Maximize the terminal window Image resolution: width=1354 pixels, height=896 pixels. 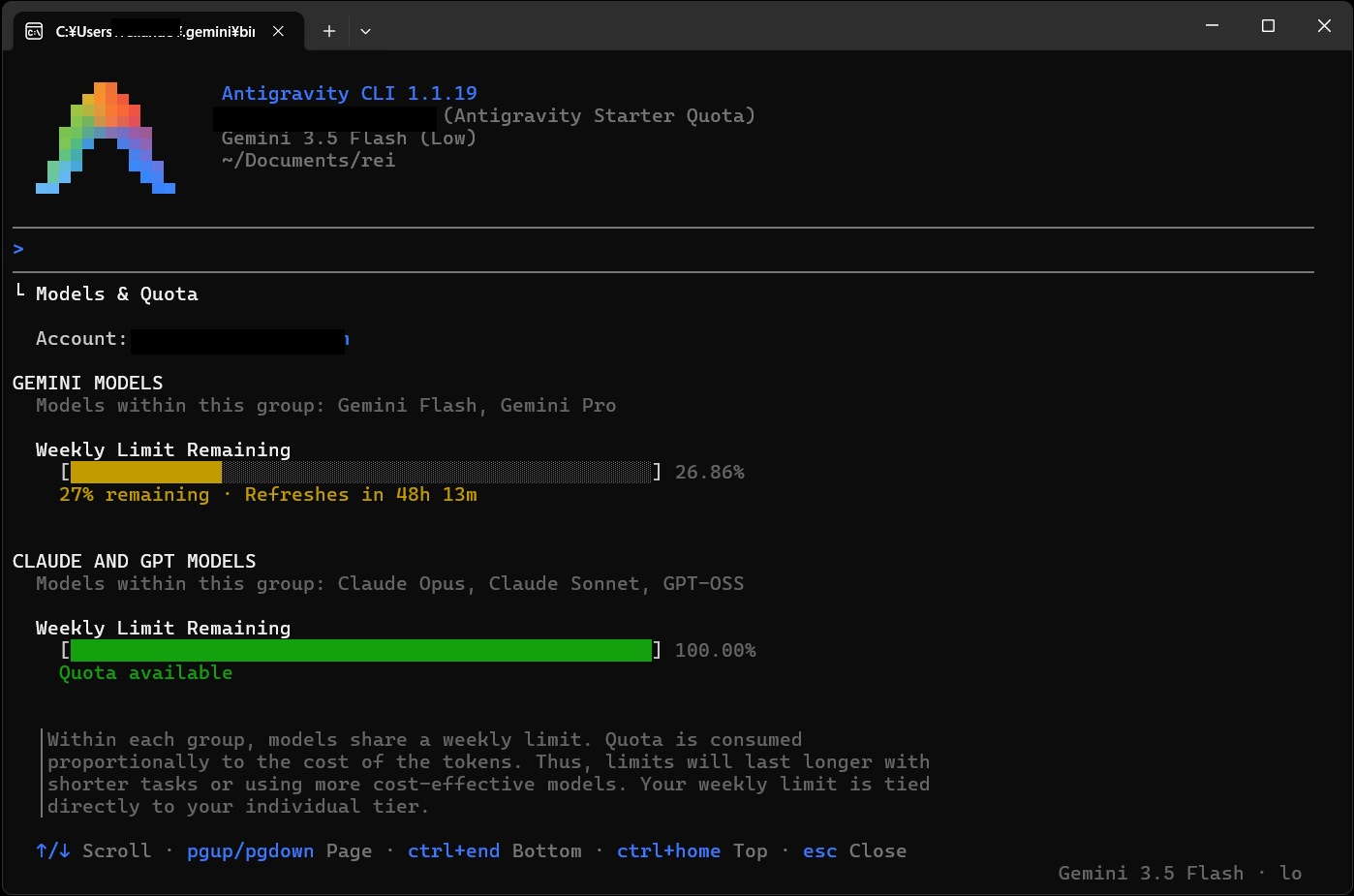[x=1268, y=26]
